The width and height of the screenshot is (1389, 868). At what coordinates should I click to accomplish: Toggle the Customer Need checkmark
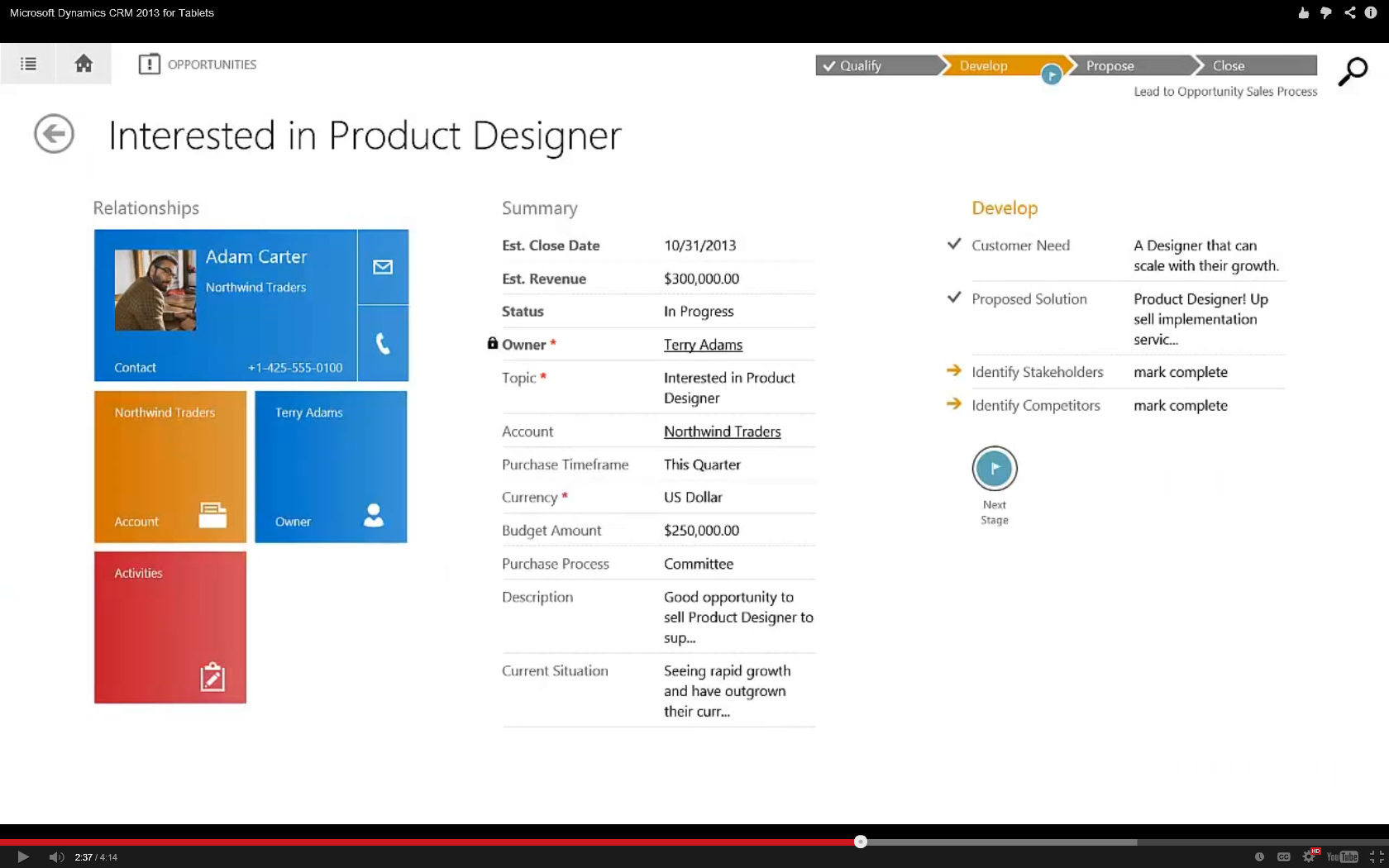coord(954,244)
